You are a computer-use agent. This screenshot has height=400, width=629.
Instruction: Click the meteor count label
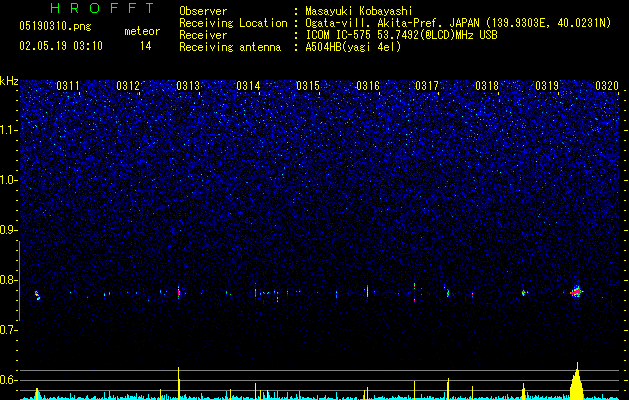click(142, 31)
